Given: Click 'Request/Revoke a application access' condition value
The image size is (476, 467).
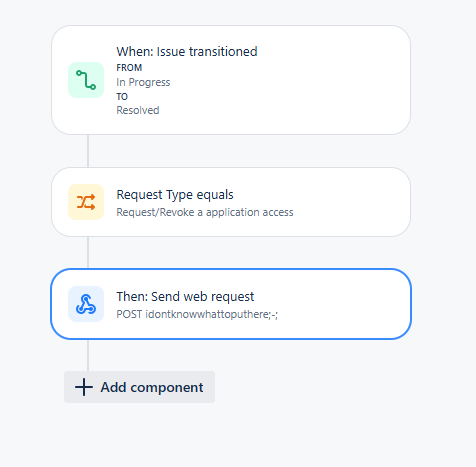Looking at the screenshot, I should (x=205, y=212).
